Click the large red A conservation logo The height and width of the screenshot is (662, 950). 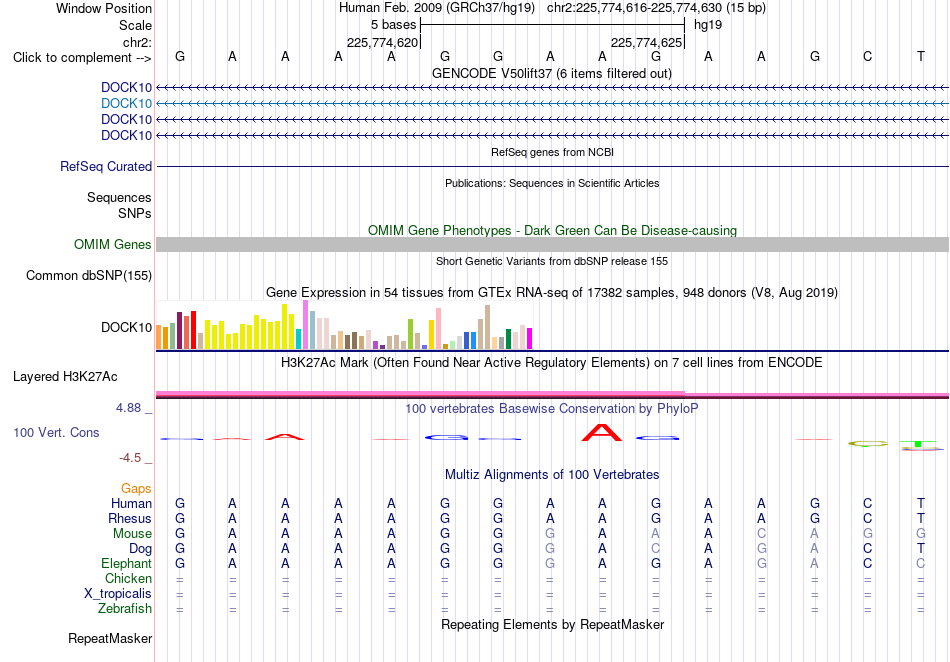[x=602, y=432]
